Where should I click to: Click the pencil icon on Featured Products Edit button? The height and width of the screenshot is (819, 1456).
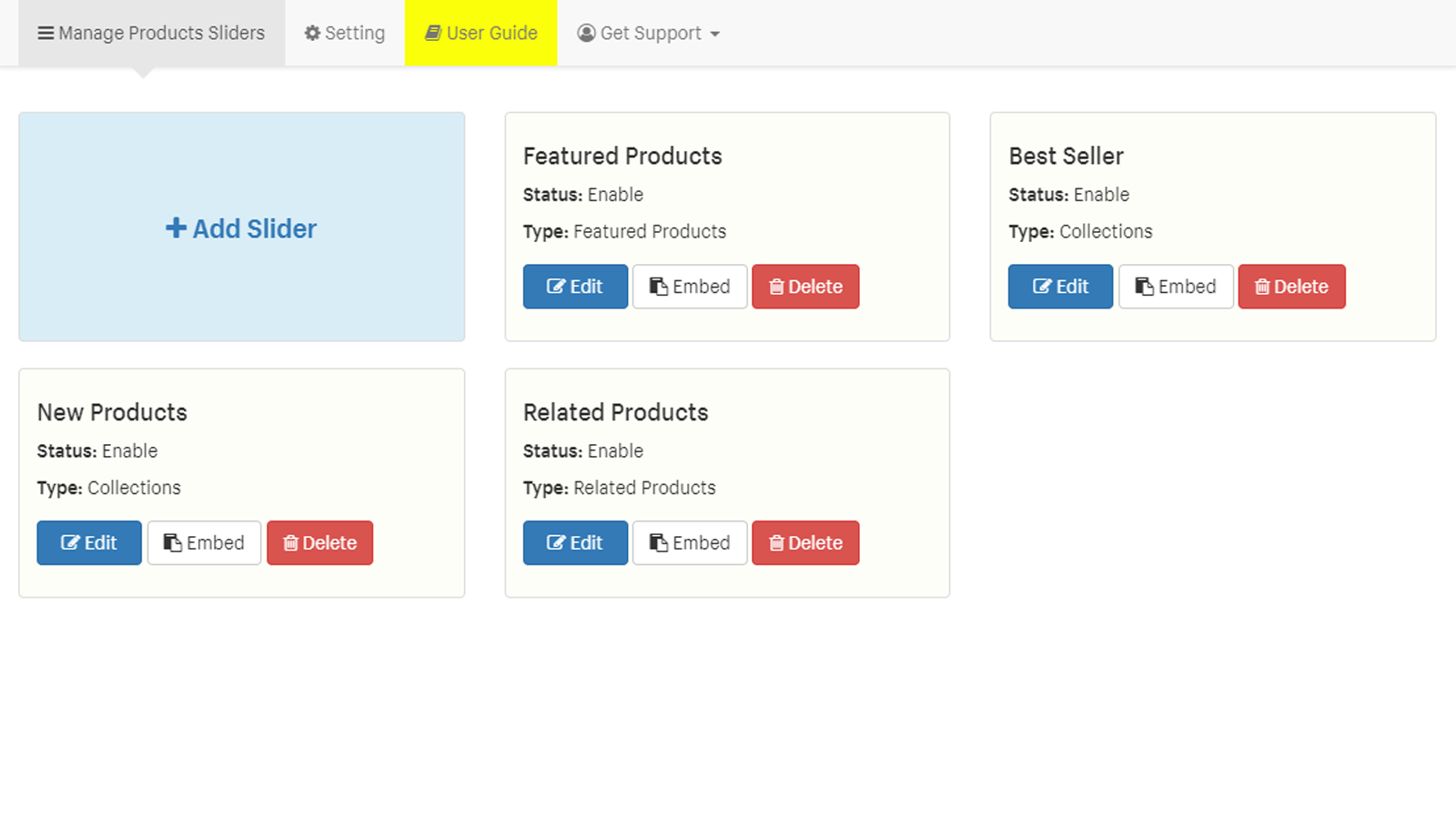(556, 286)
